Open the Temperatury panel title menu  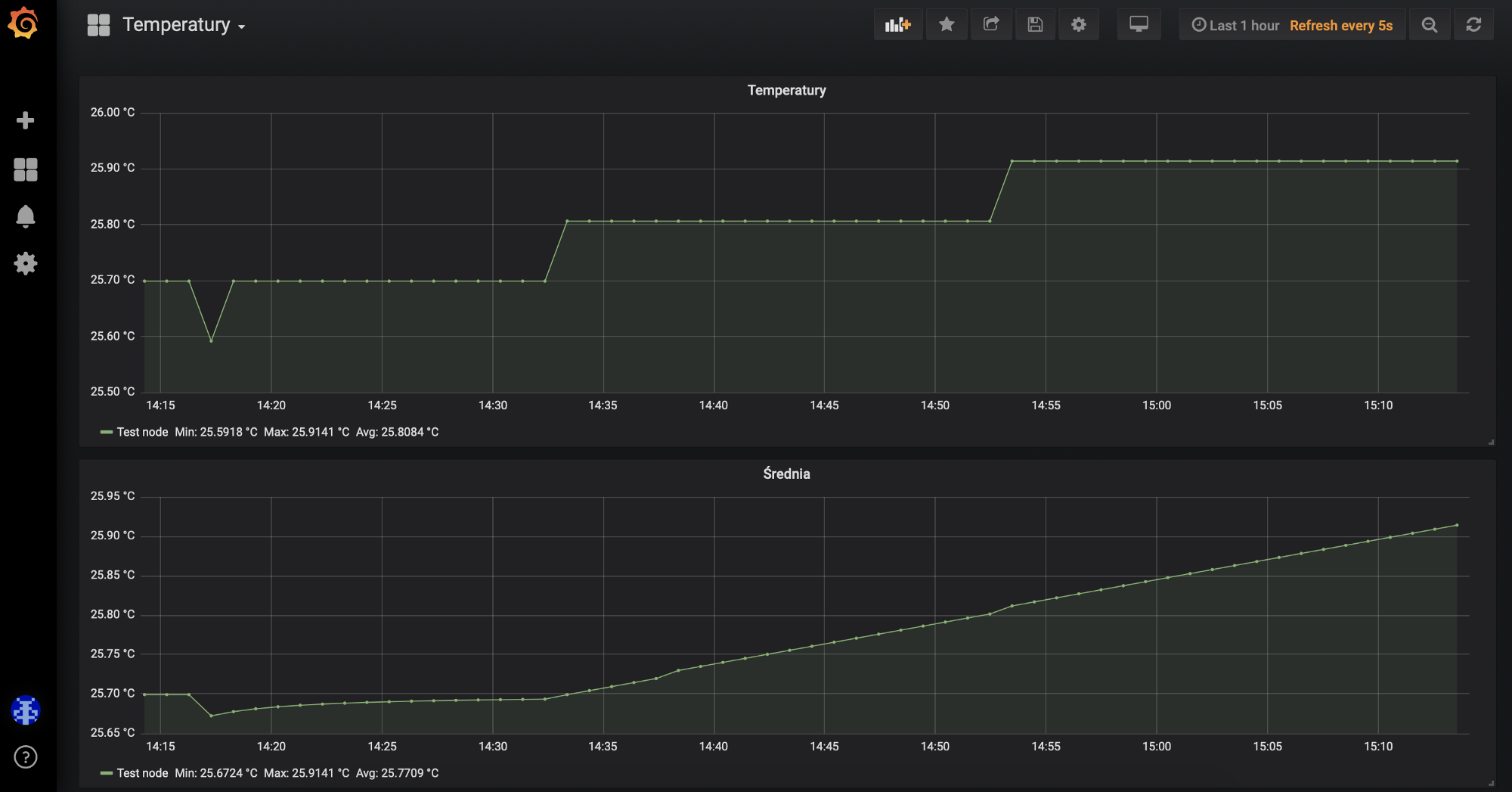(x=786, y=90)
